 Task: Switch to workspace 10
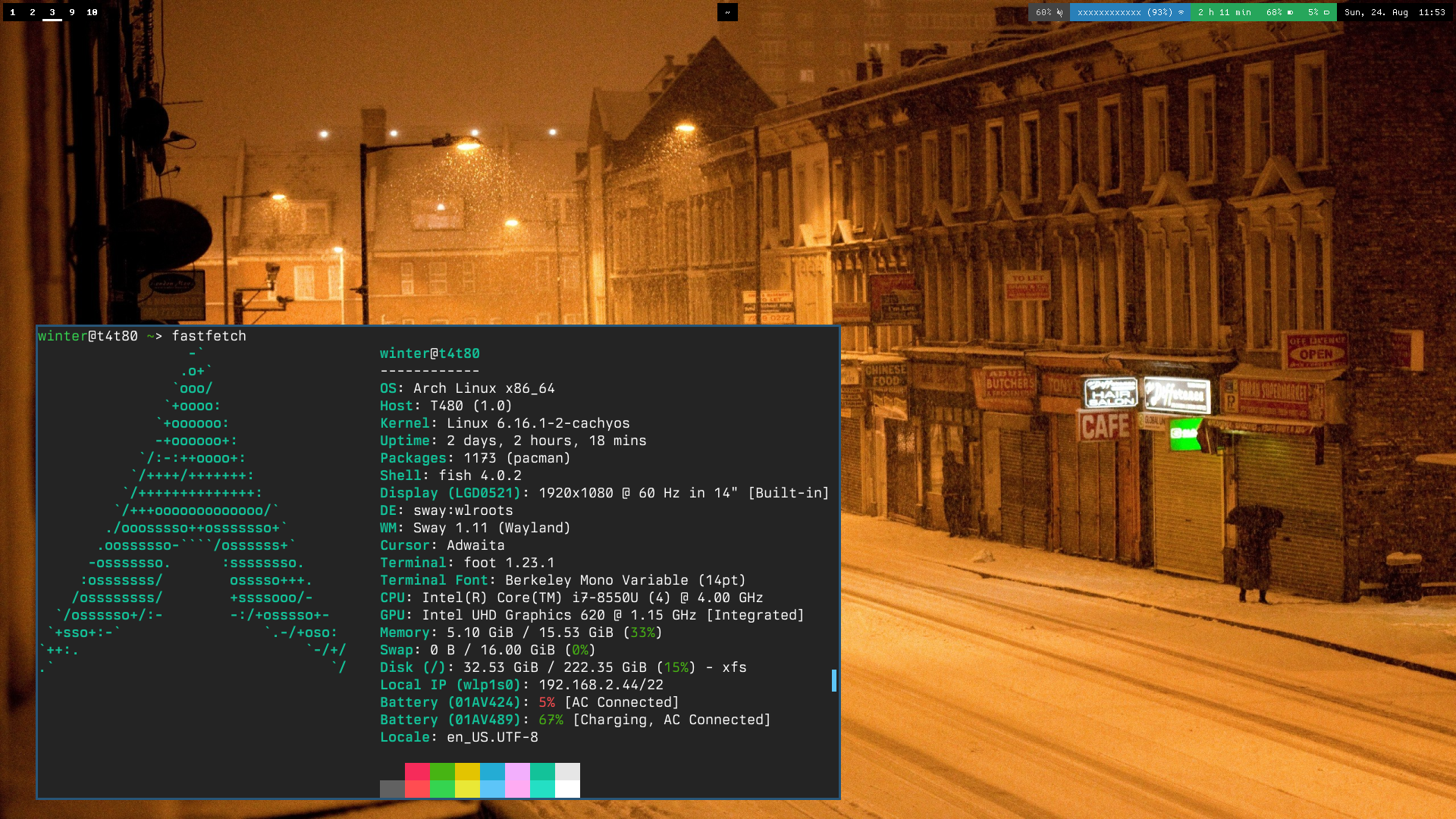pos(92,12)
